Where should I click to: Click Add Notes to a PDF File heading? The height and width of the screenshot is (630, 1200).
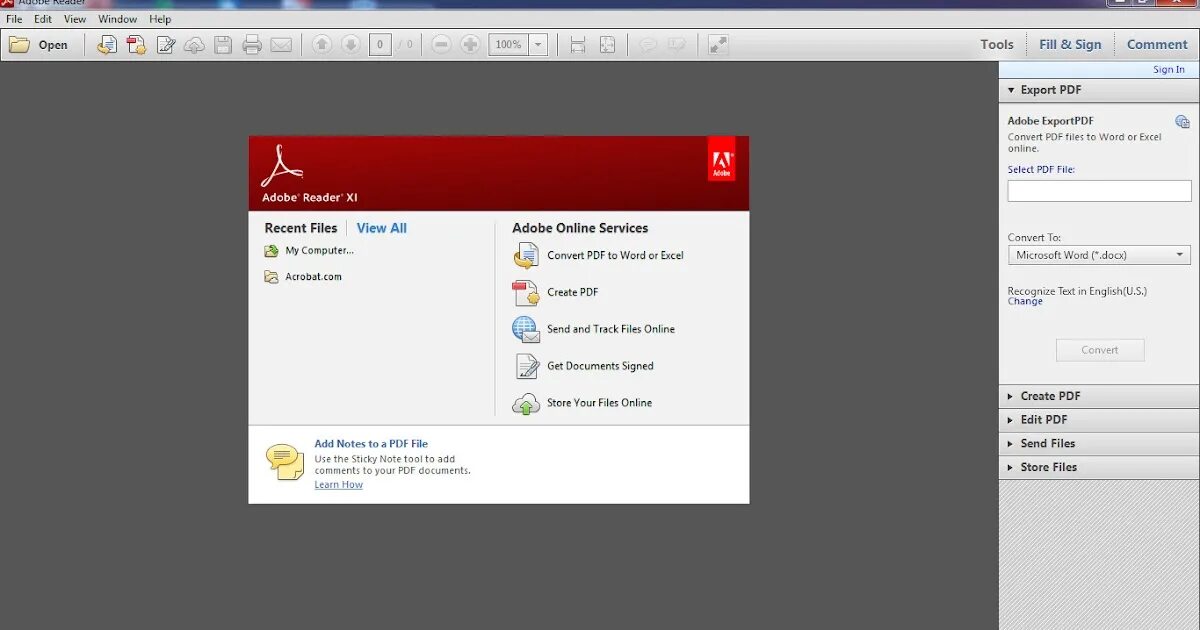point(371,444)
